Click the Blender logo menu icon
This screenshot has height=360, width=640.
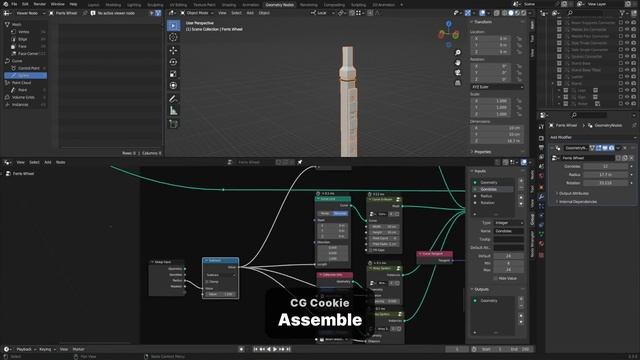tap(5, 4)
